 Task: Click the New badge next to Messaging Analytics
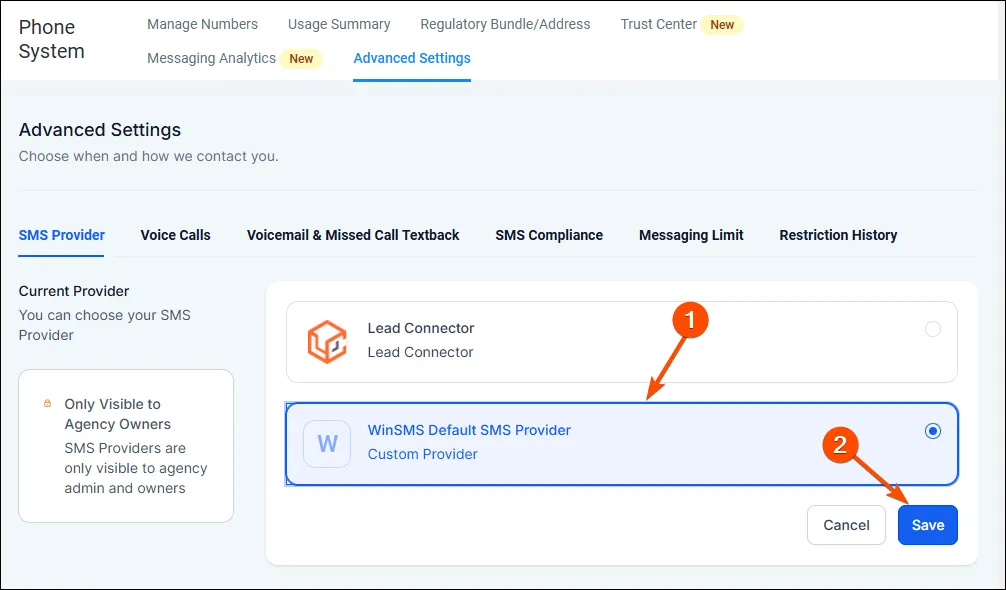pos(301,59)
